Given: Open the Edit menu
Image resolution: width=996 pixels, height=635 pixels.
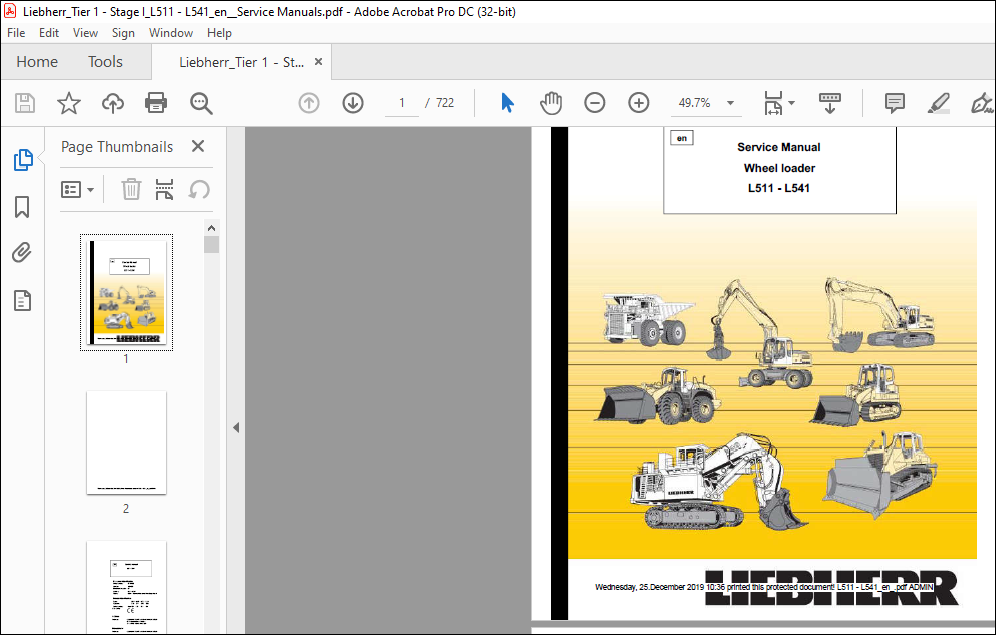Looking at the screenshot, I should click(x=49, y=33).
